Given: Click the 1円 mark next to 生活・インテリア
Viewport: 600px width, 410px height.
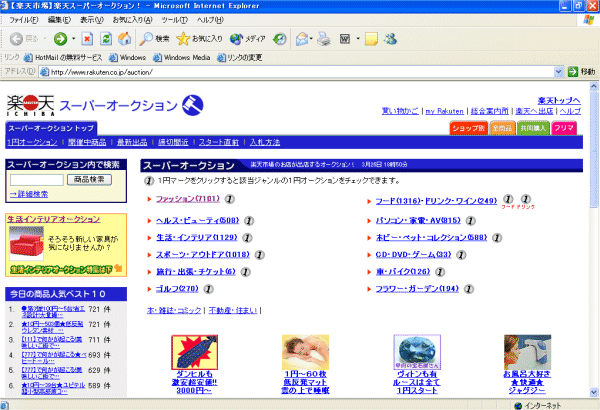Looking at the screenshot, I should [247, 238].
